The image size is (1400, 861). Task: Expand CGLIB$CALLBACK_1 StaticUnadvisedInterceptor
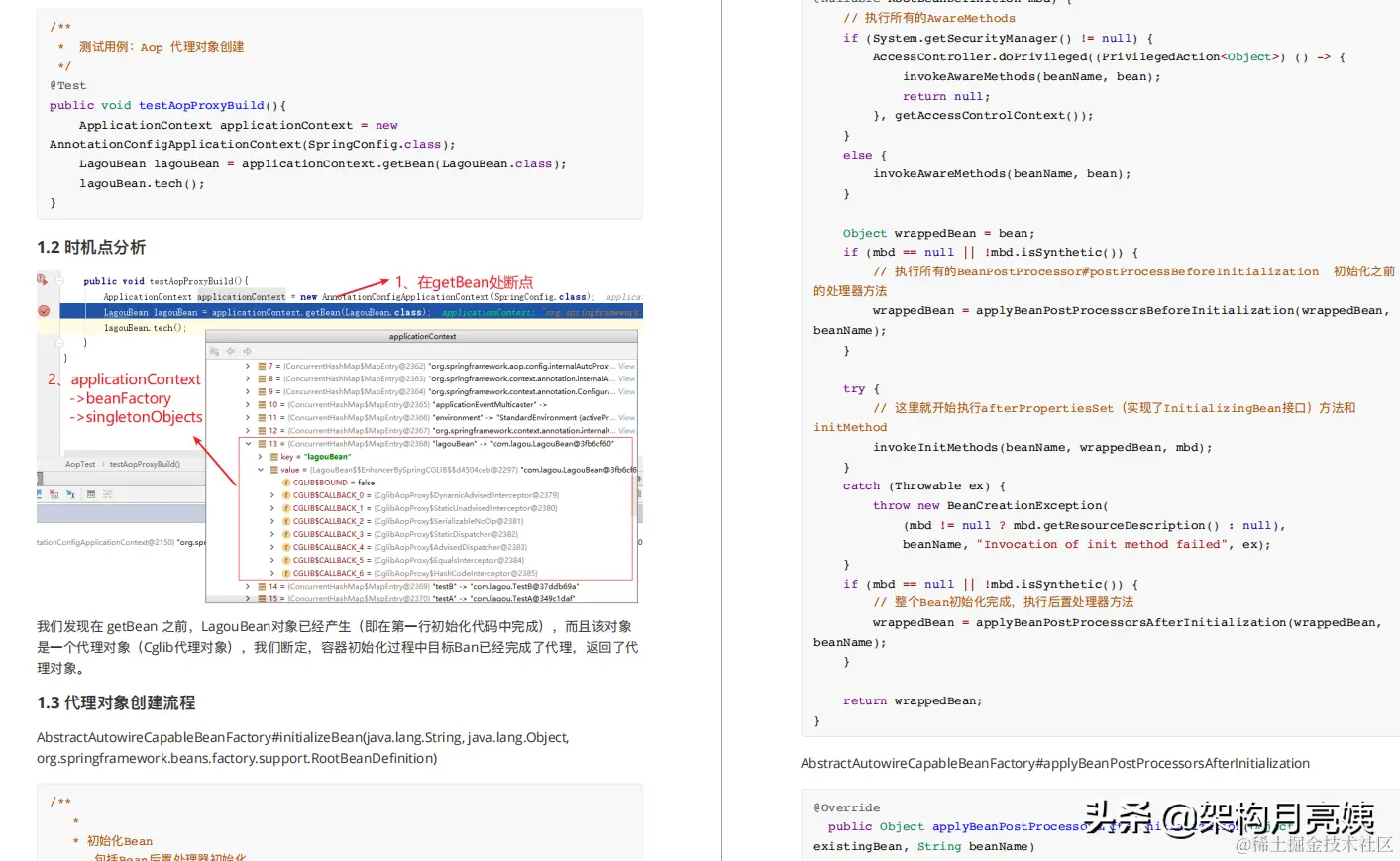272,508
